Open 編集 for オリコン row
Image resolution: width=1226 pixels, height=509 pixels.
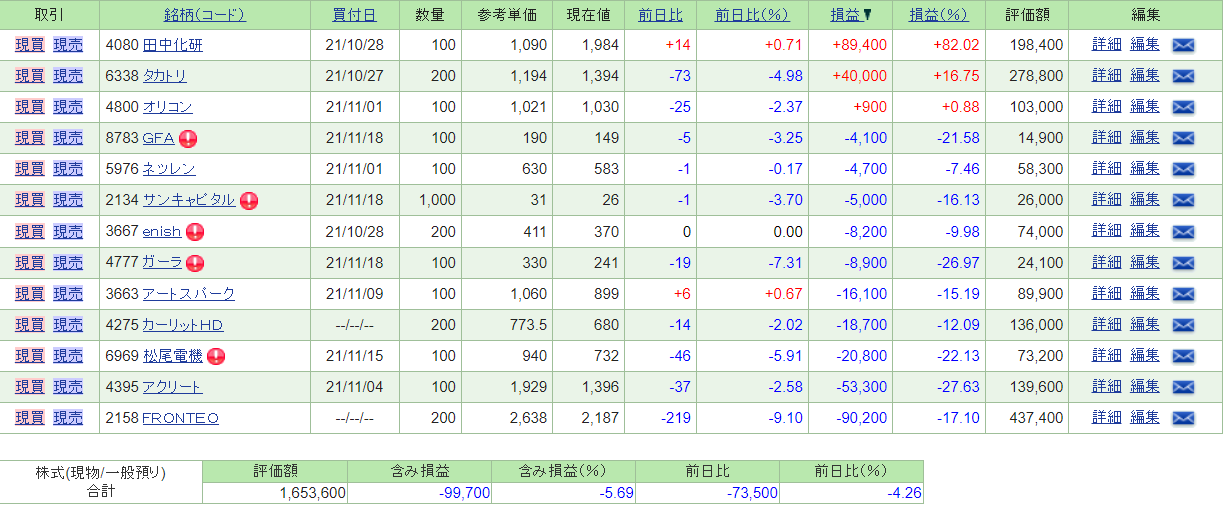click(1145, 107)
